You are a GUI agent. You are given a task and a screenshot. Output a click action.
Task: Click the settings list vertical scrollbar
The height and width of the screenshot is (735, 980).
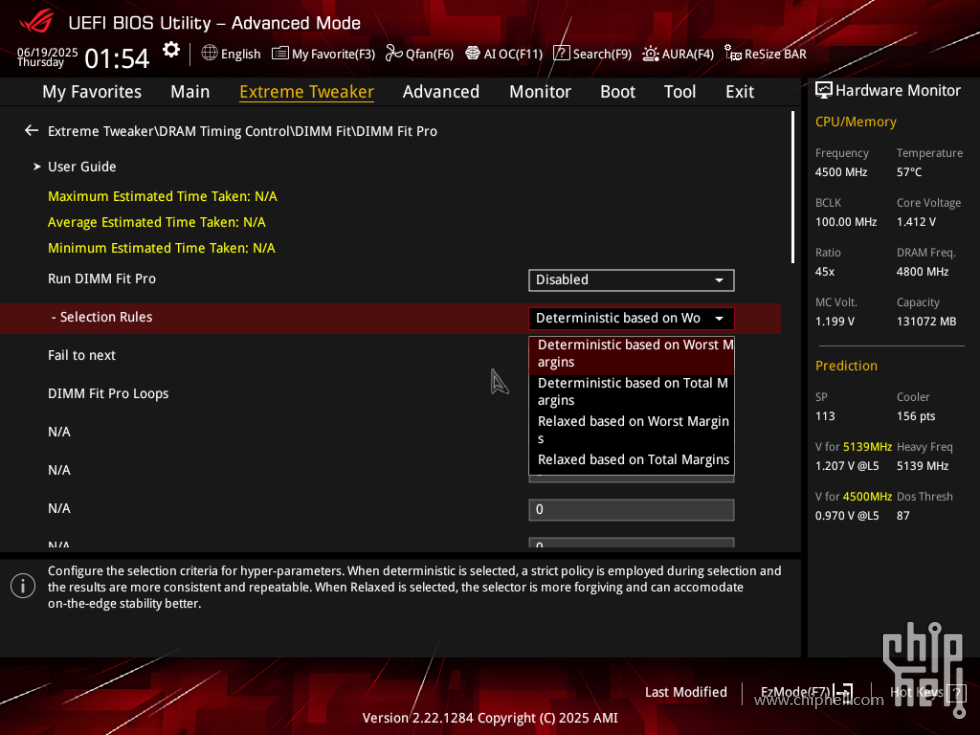[x=792, y=188]
